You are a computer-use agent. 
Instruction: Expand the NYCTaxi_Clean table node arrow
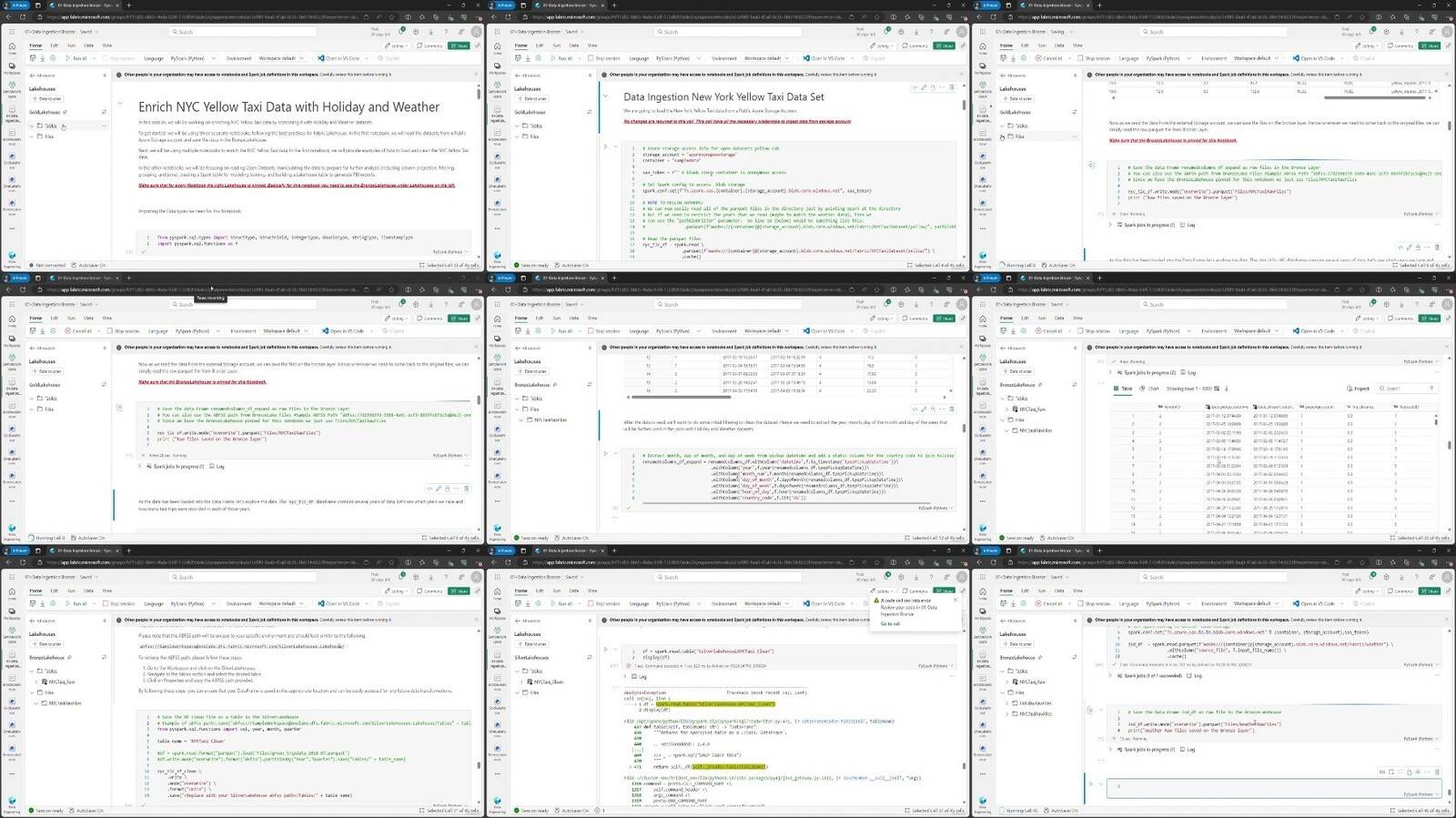(521, 682)
